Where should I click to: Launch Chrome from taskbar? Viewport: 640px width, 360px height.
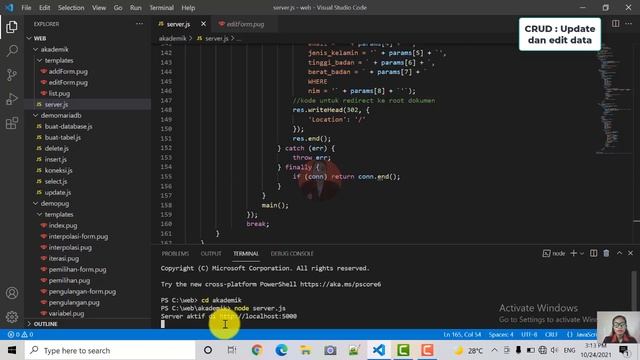pos(257,350)
